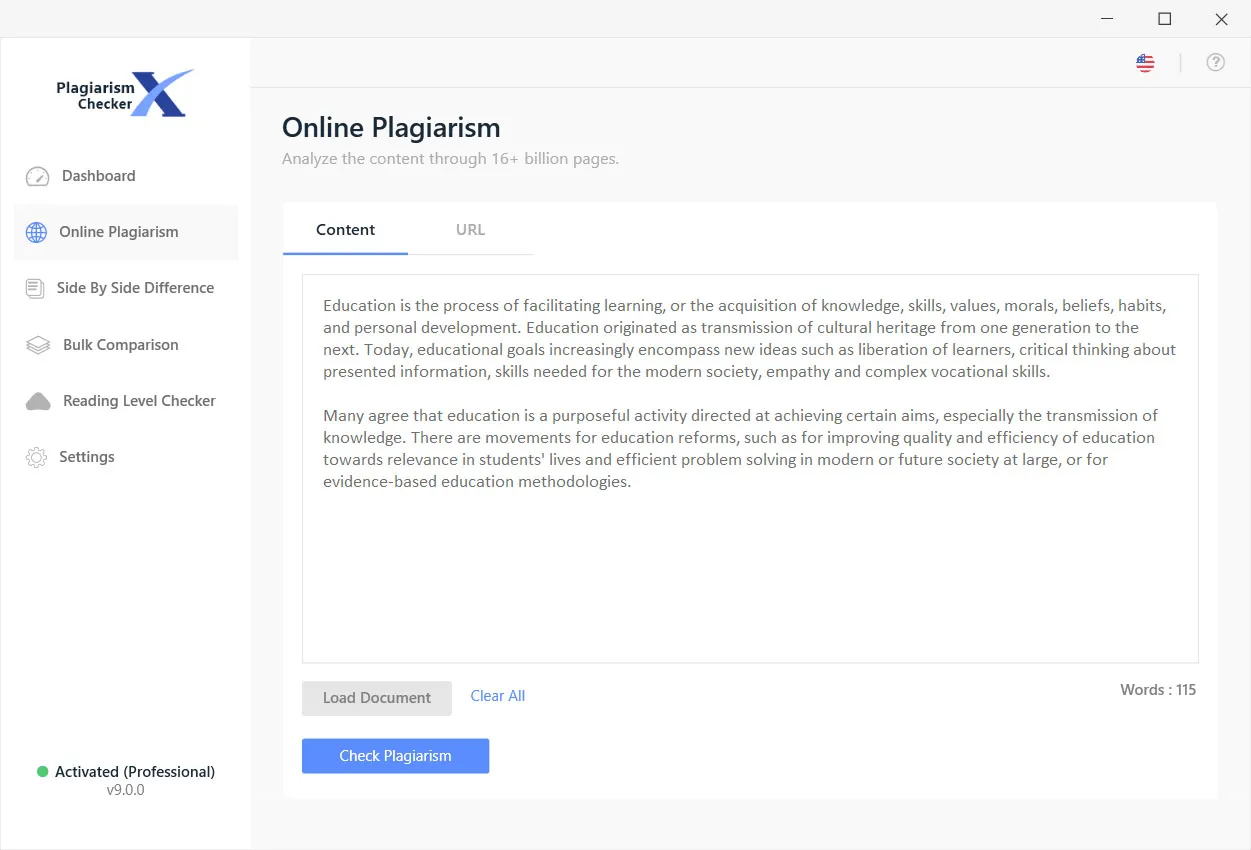Click the US flag language icon
Image resolution: width=1251 pixels, height=850 pixels.
click(1144, 62)
